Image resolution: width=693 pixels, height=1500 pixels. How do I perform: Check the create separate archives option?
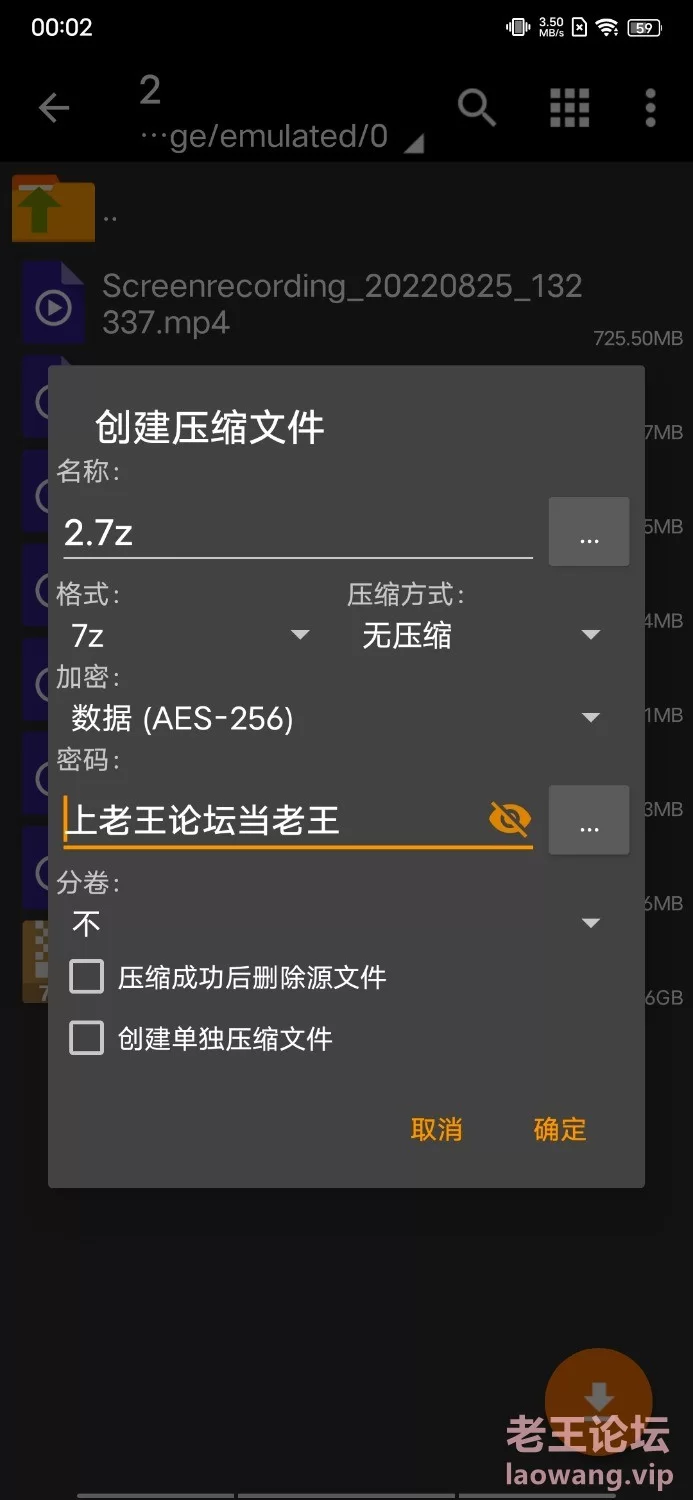tap(86, 1038)
